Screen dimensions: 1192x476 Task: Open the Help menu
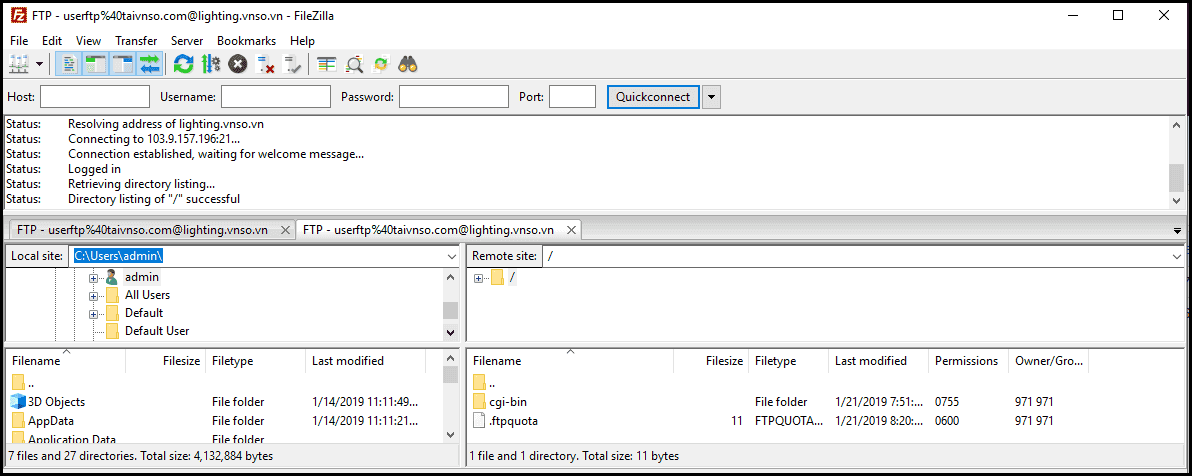(x=302, y=41)
